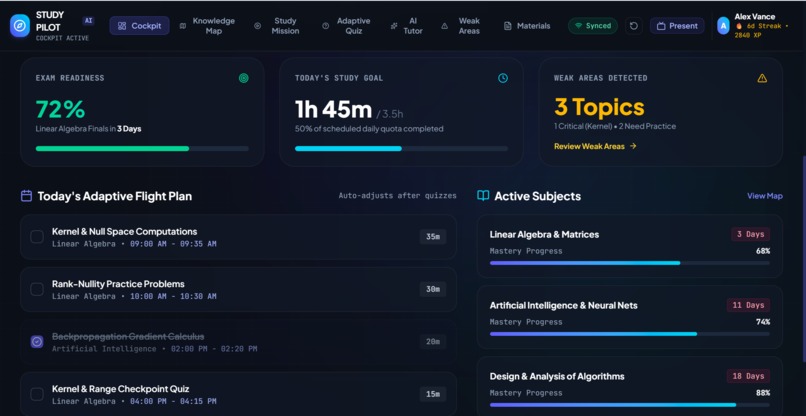Click the AI badge beside Study Pilot
806x416 pixels.
(88, 21)
